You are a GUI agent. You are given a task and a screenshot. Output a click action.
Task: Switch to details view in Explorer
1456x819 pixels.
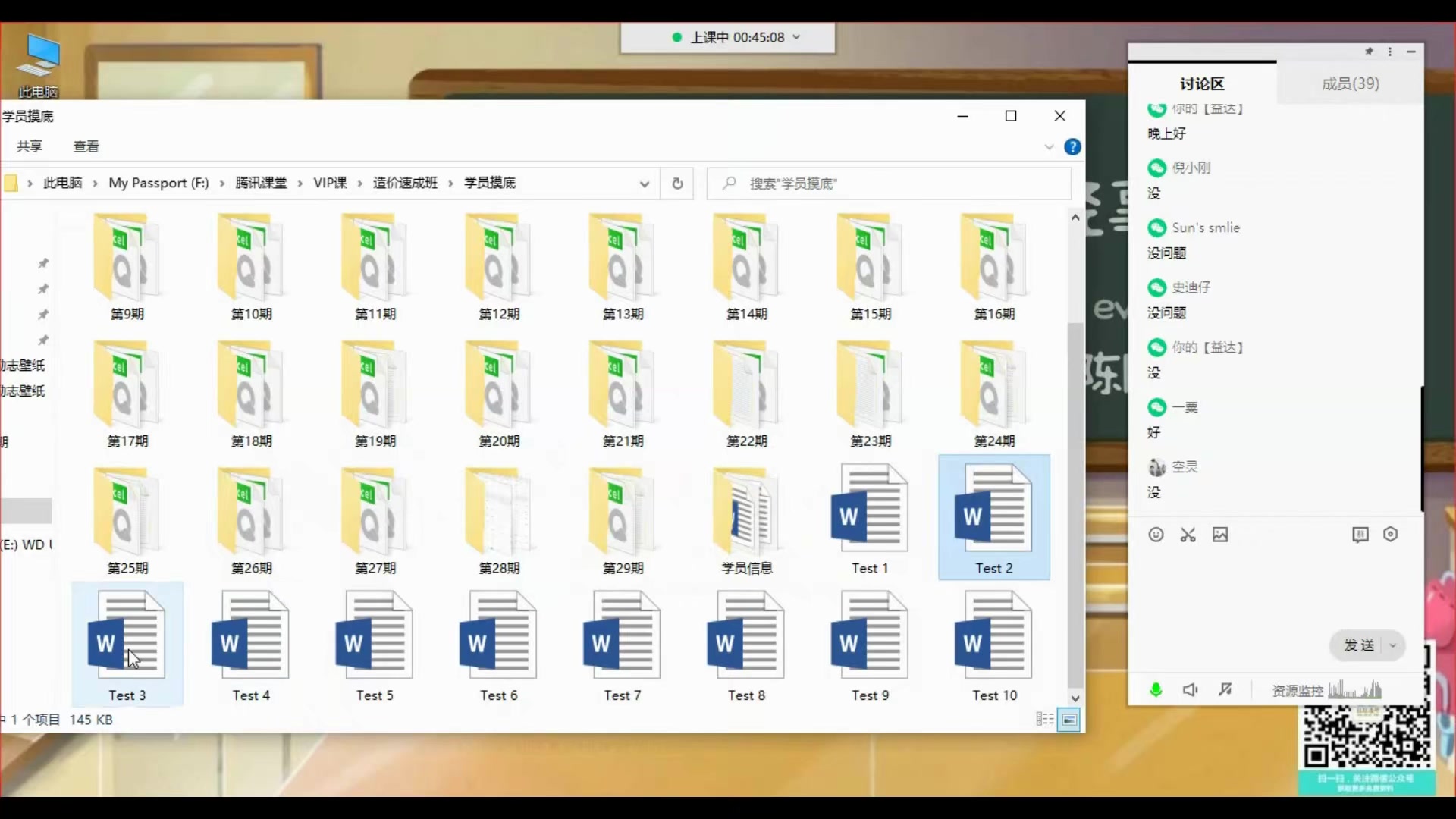tap(1045, 719)
